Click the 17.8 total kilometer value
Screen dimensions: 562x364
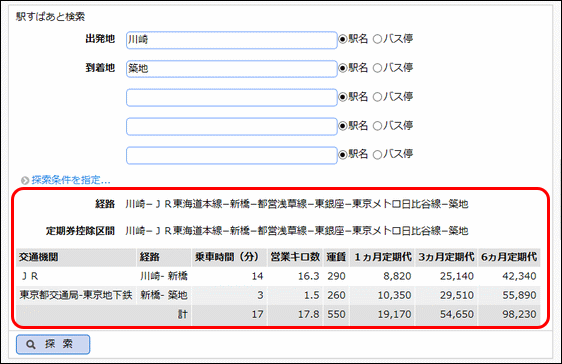[x=309, y=315]
